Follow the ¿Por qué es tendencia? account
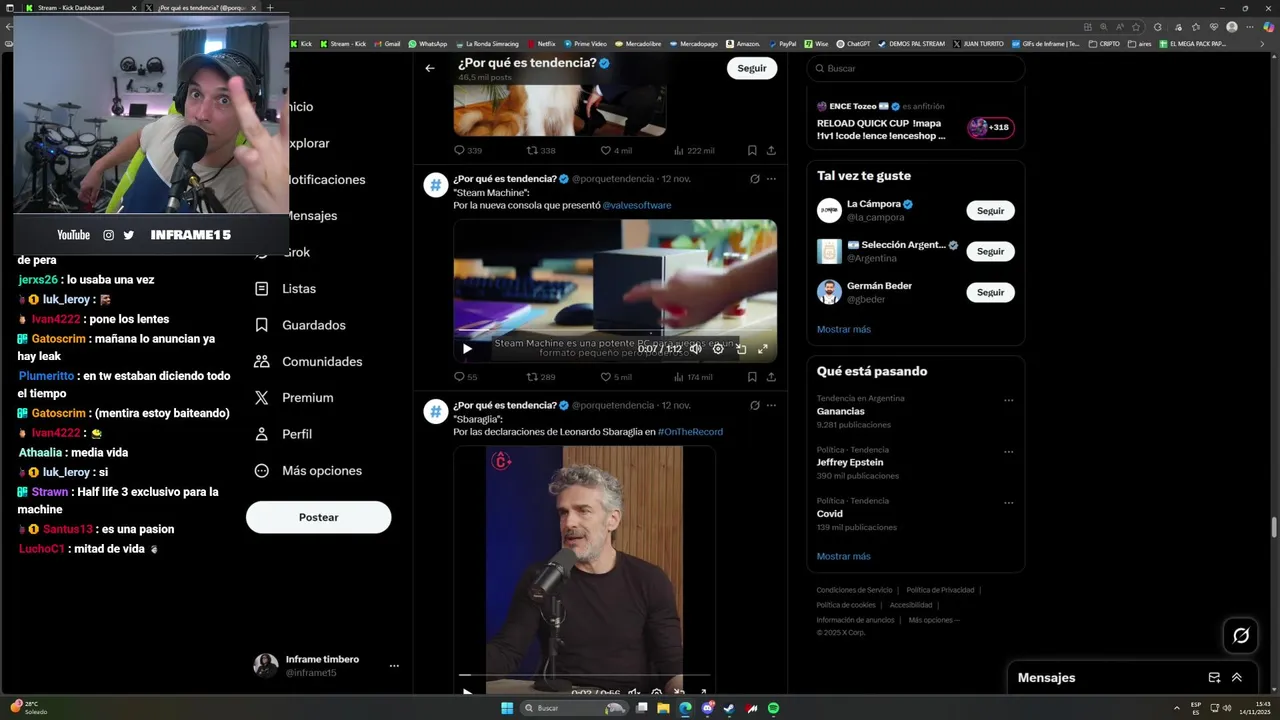Image resolution: width=1280 pixels, height=720 pixels. 751,68
